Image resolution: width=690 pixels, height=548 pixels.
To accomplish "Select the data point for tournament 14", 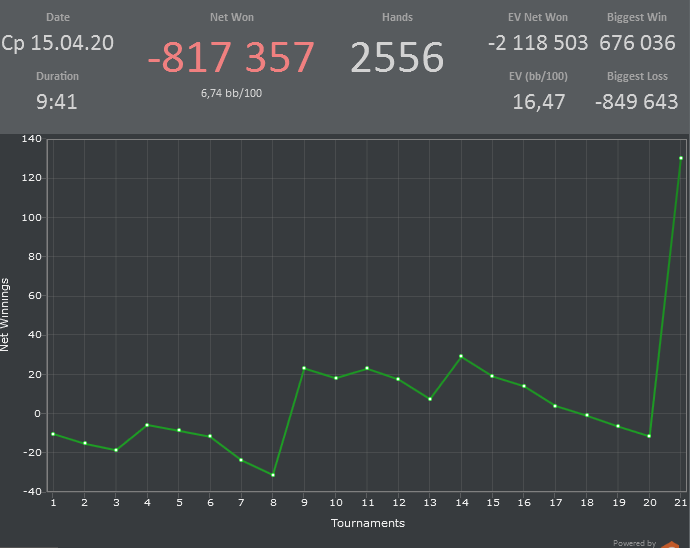I will pyautogui.click(x=461, y=356).
